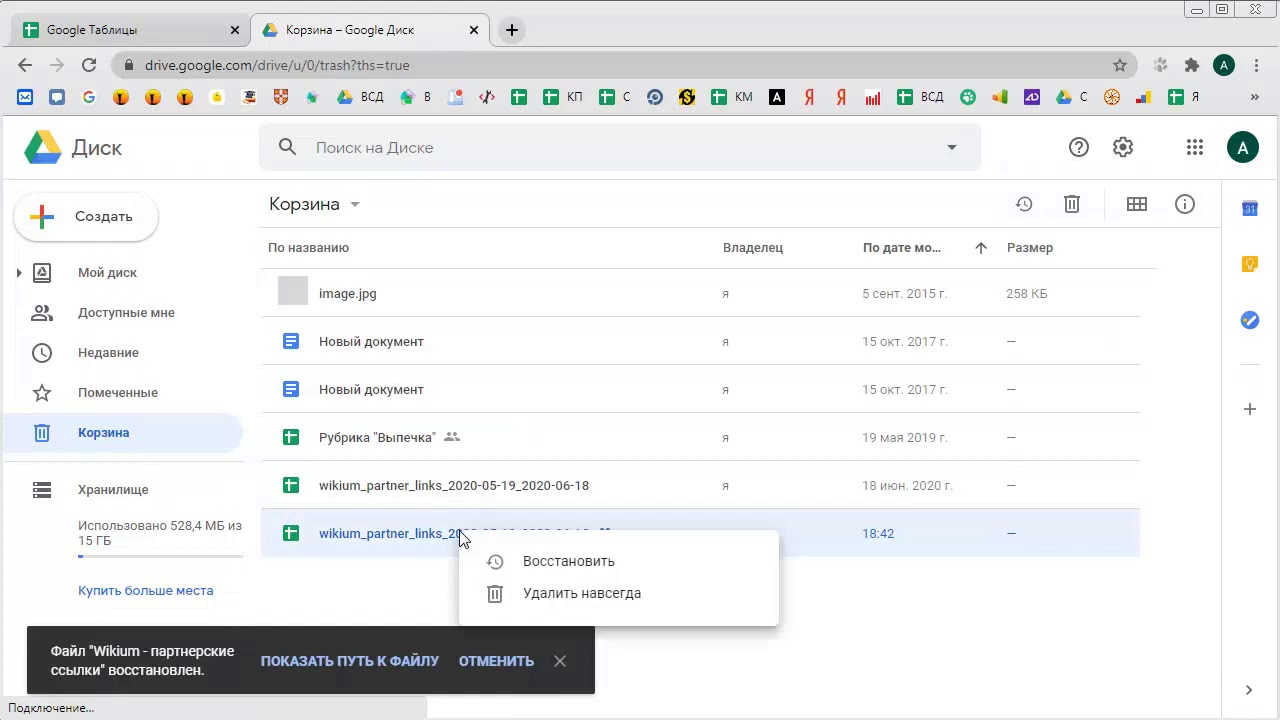Open the Корзина title dropdown
This screenshot has height=720, width=1280.
coord(354,204)
